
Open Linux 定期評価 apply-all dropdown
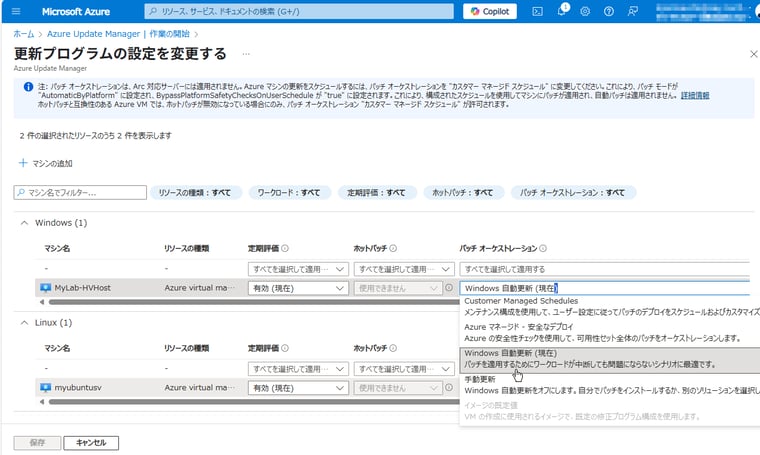(x=298, y=369)
